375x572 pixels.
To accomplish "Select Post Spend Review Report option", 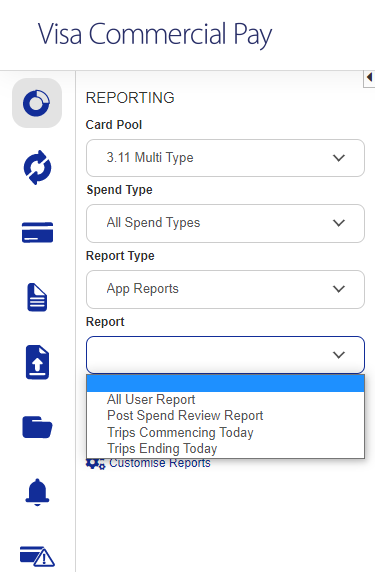I will pyautogui.click(x=225, y=416).
